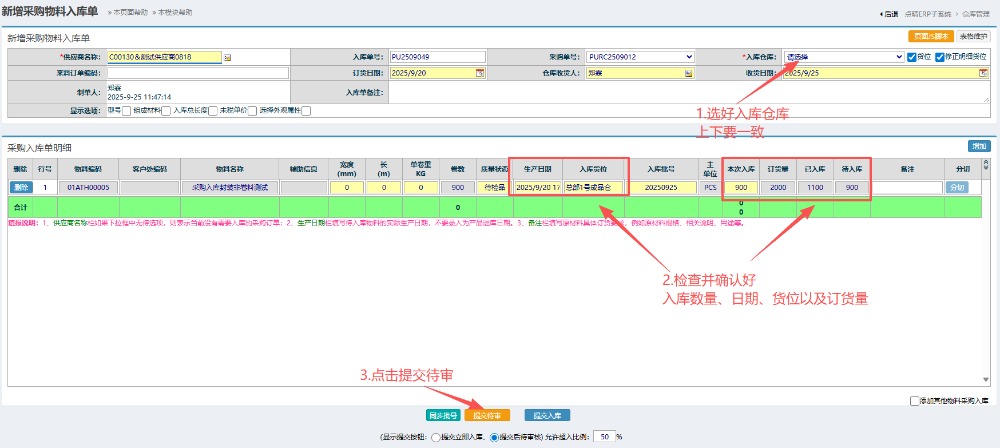This screenshot has width=1000, height=448.
Task: Open calendar picker for 订货日期
Action: pyautogui.click(x=480, y=73)
